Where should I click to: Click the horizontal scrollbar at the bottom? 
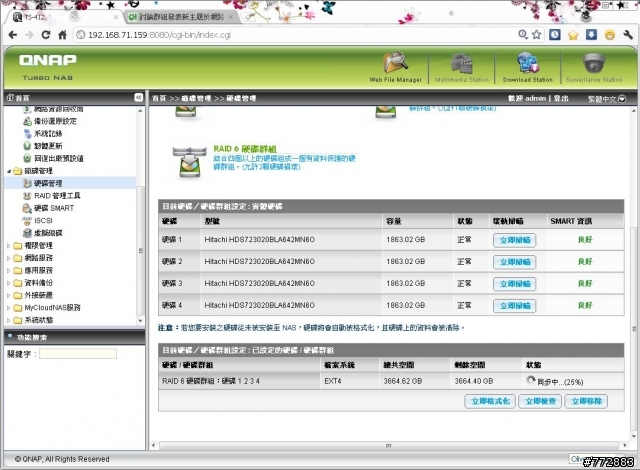[x=389, y=446]
